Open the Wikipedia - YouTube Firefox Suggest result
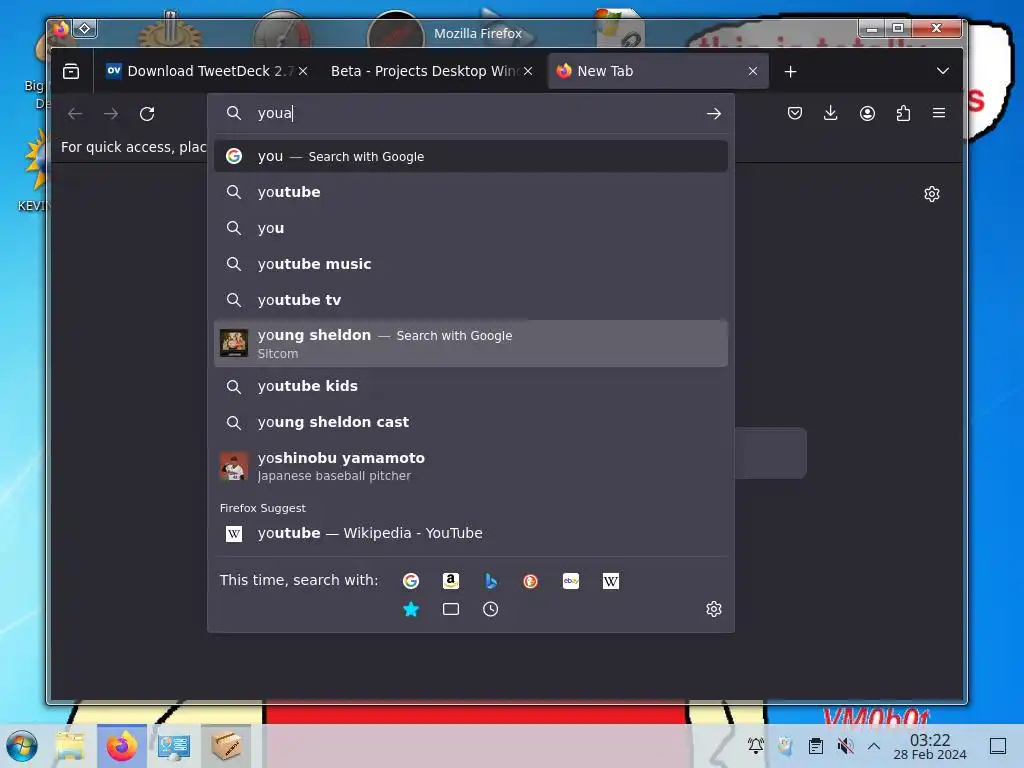 (471, 533)
